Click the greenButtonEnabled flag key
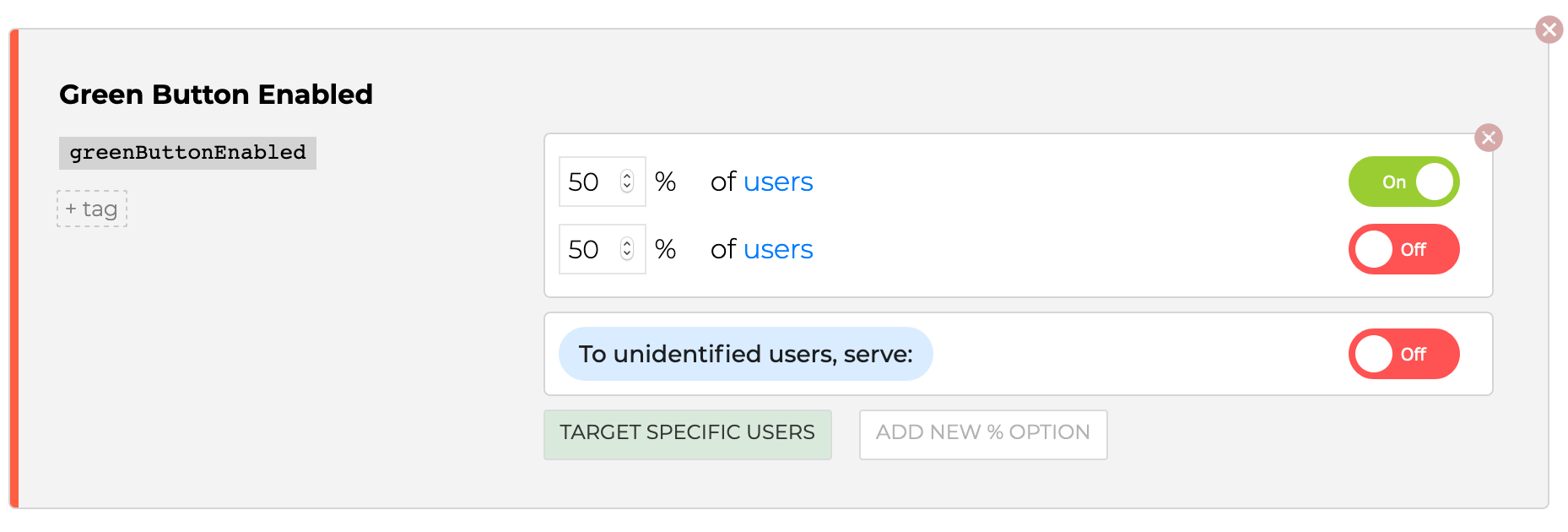This screenshot has width=1568, height=532. (187, 153)
